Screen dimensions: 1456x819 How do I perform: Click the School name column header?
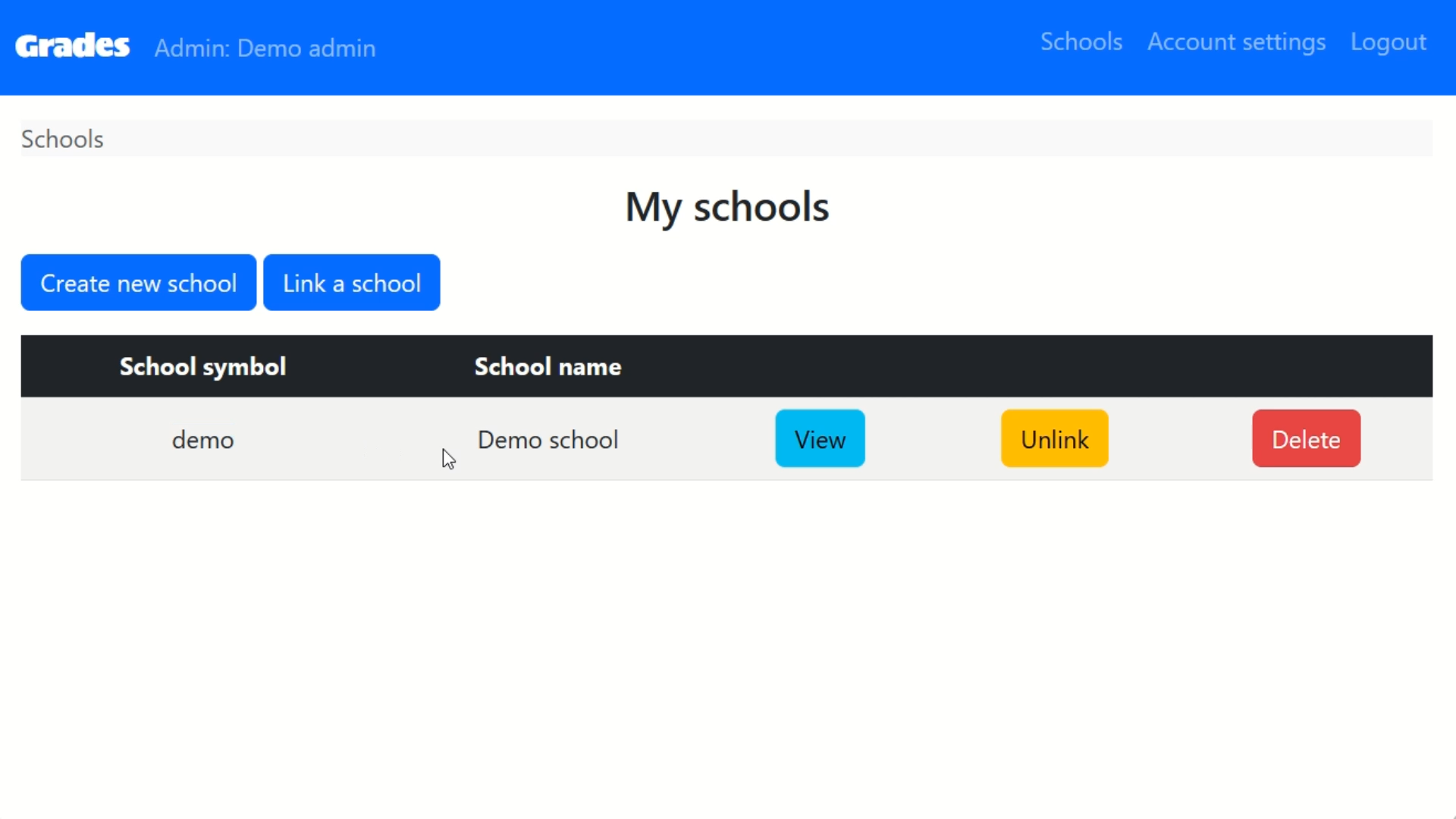(x=548, y=367)
